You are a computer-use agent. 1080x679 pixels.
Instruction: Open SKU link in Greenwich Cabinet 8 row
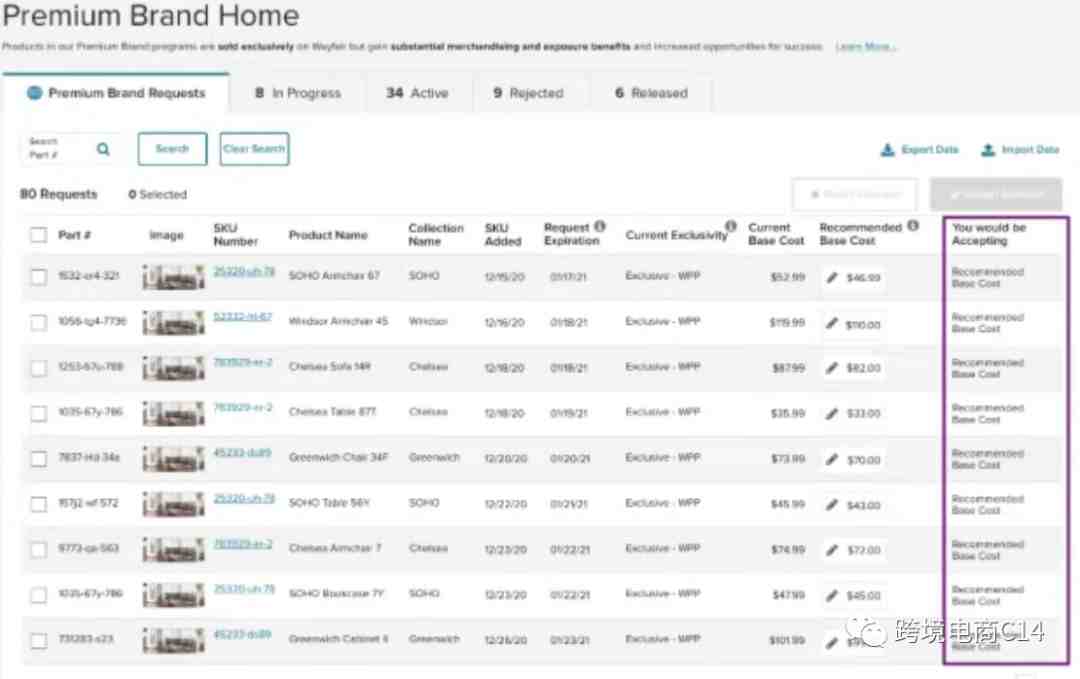pos(242,634)
